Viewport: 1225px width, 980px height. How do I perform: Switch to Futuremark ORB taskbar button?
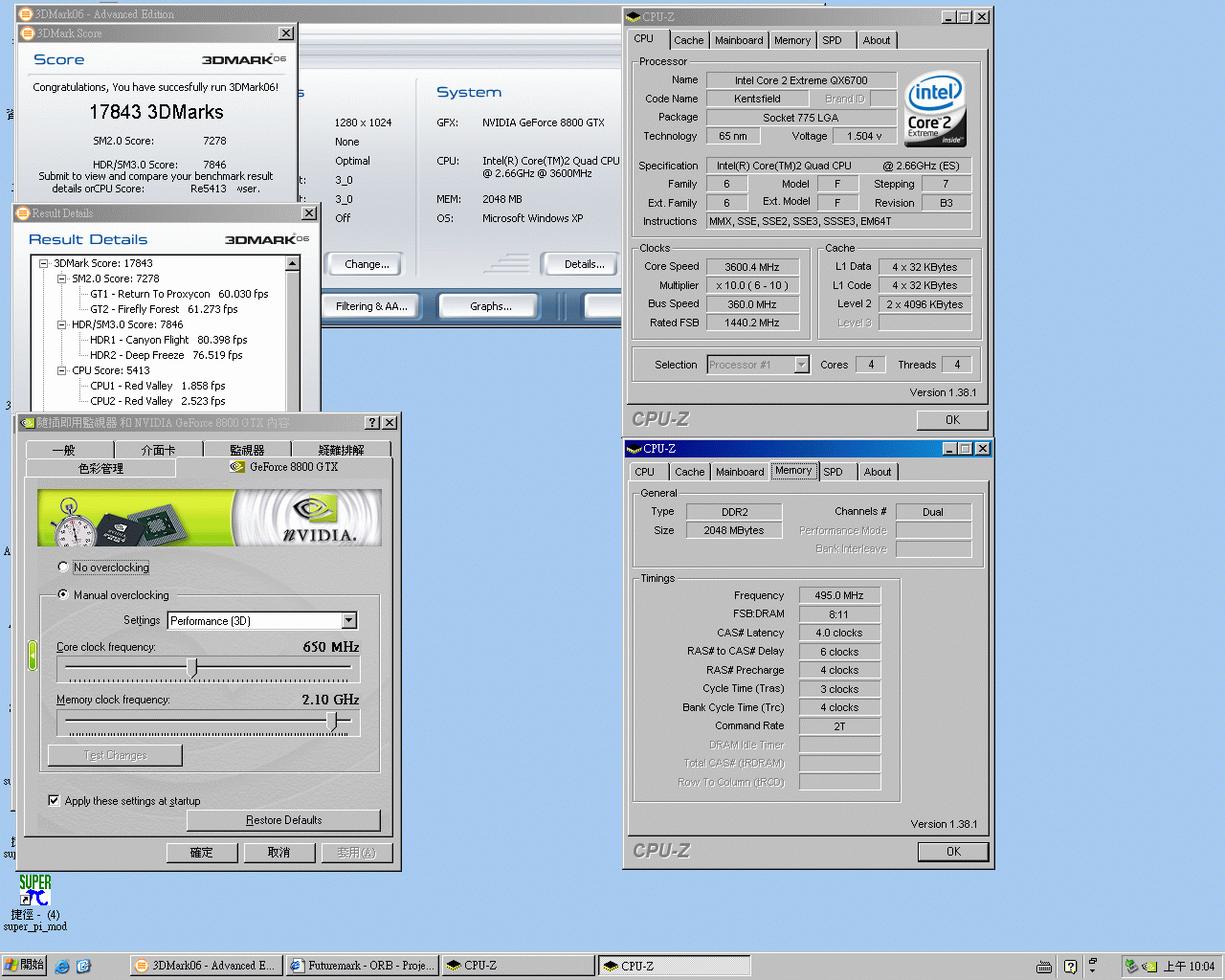point(363,966)
